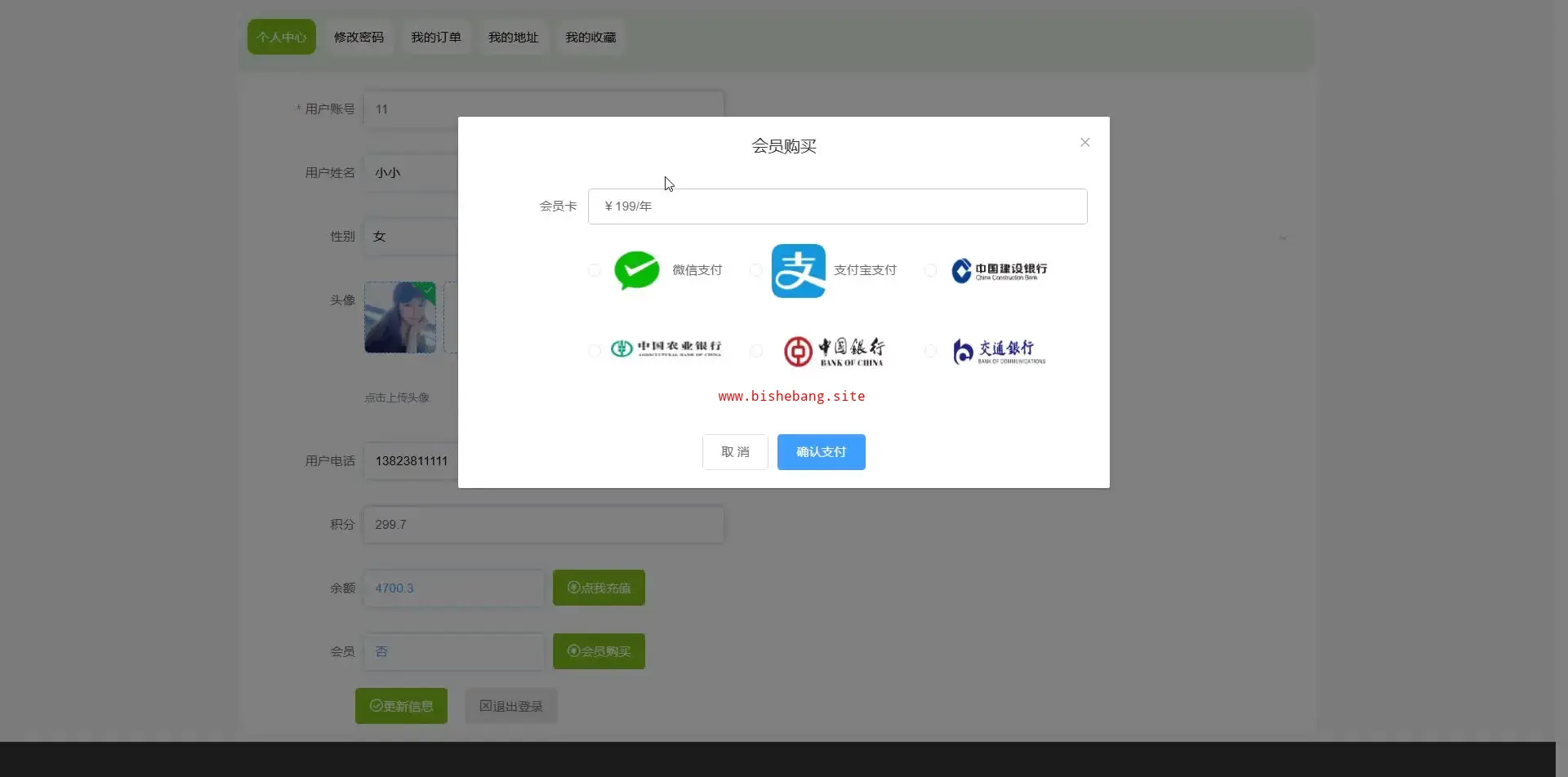Click the Bank of China logo
The height and width of the screenshot is (777, 1568).
pos(834,351)
